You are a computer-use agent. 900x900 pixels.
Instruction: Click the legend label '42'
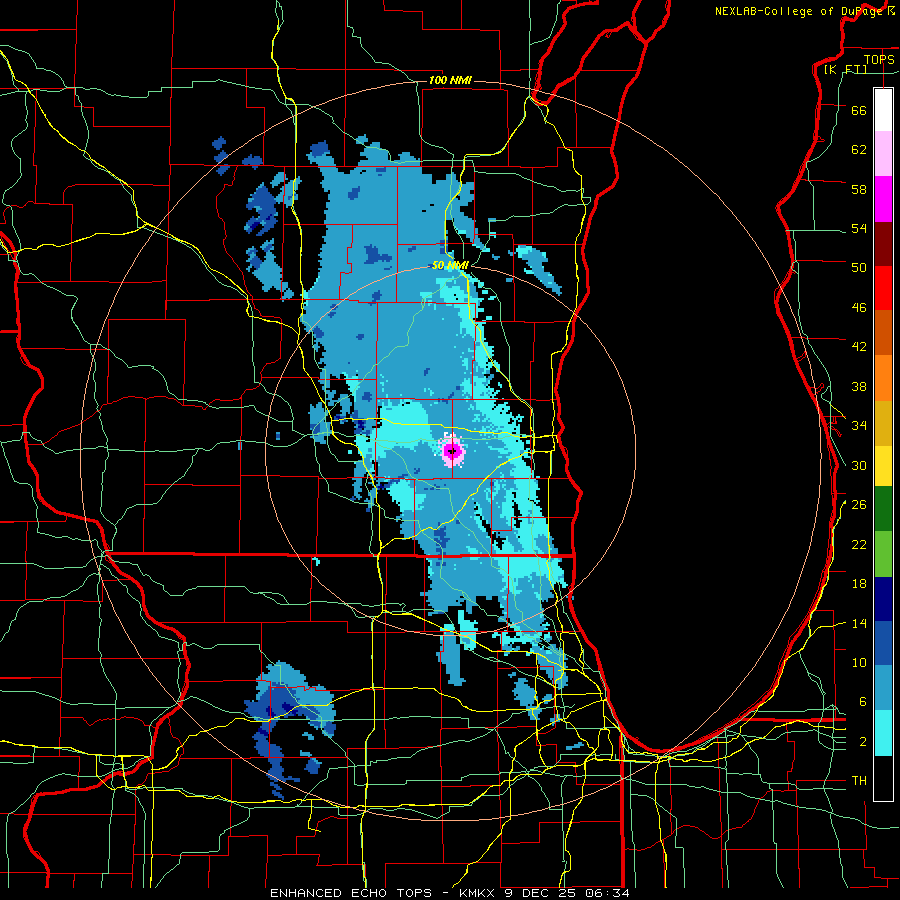pos(859,347)
